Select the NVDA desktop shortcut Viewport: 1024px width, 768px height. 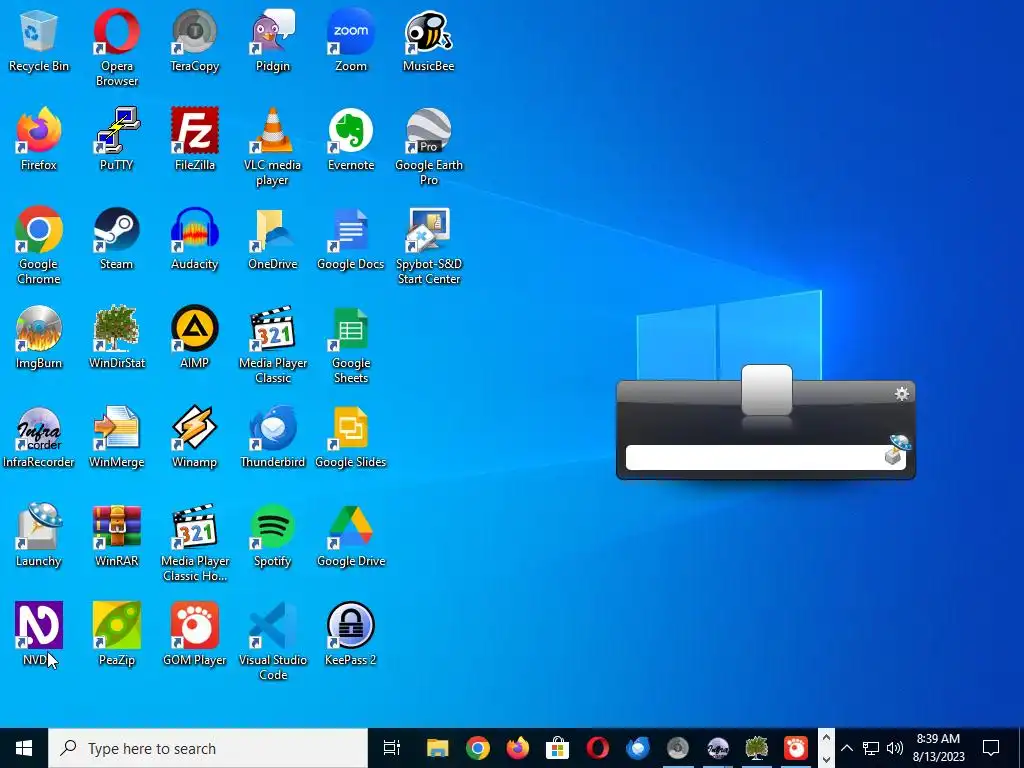(x=39, y=634)
